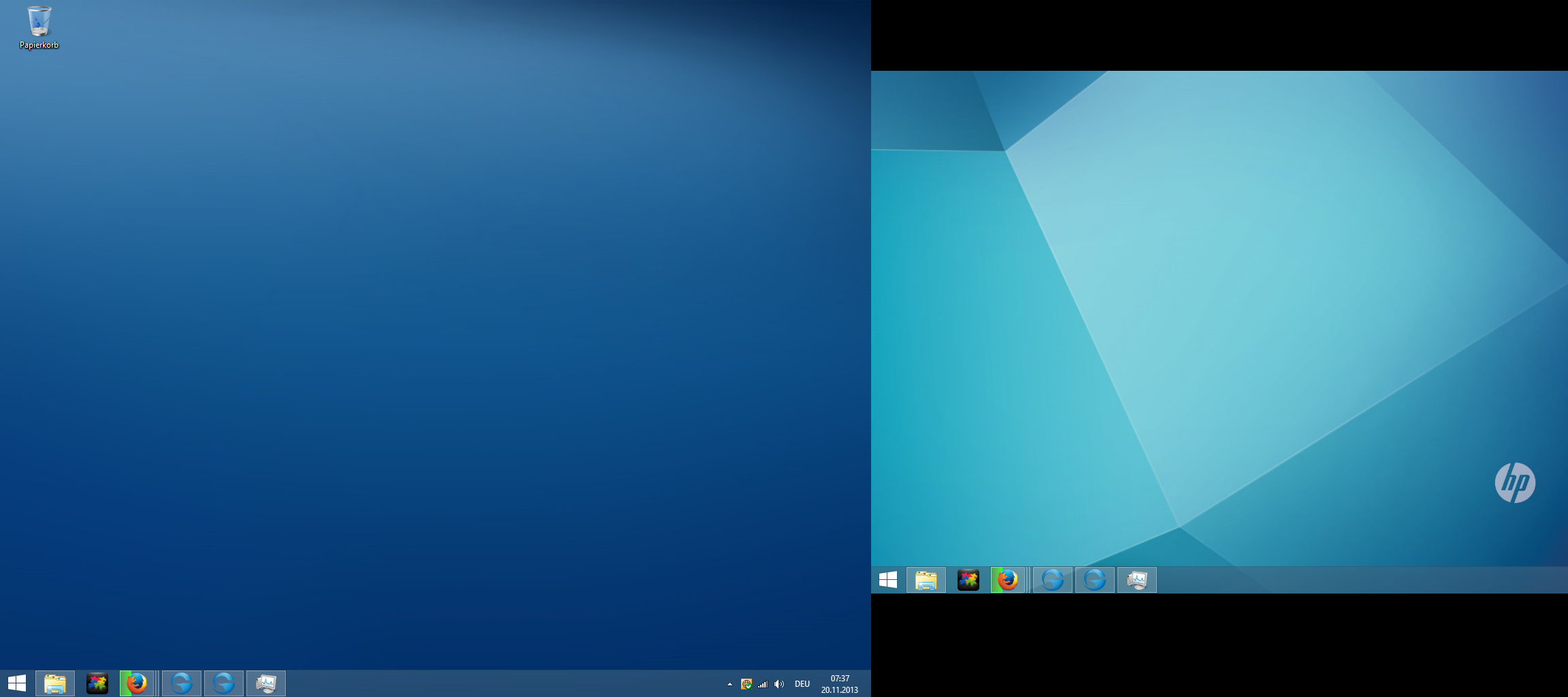Expand hidden system tray icons arrow
The height and width of the screenshot is (697, 1568).
click(730, 684)
